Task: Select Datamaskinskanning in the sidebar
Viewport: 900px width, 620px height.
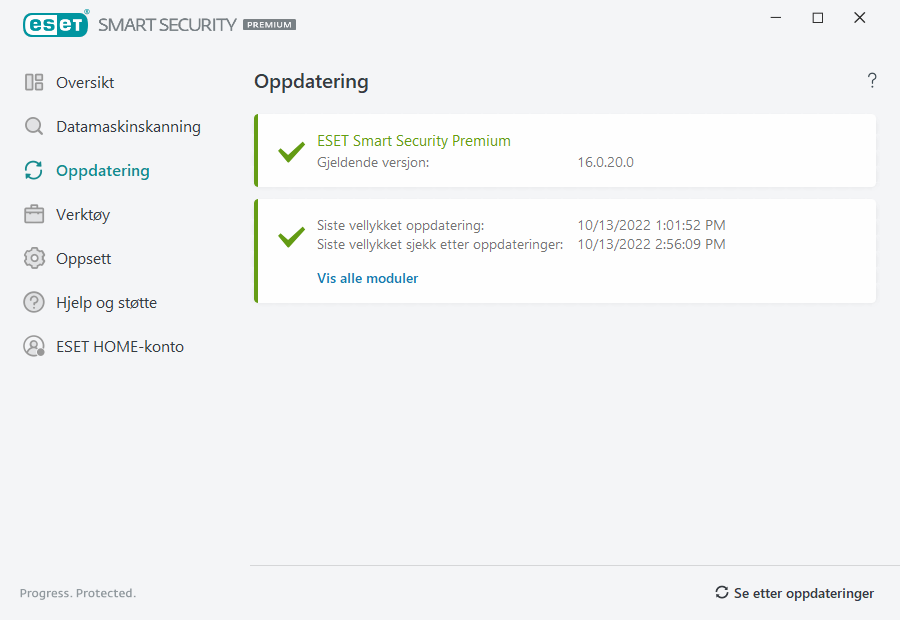Action: coord(128,127)
